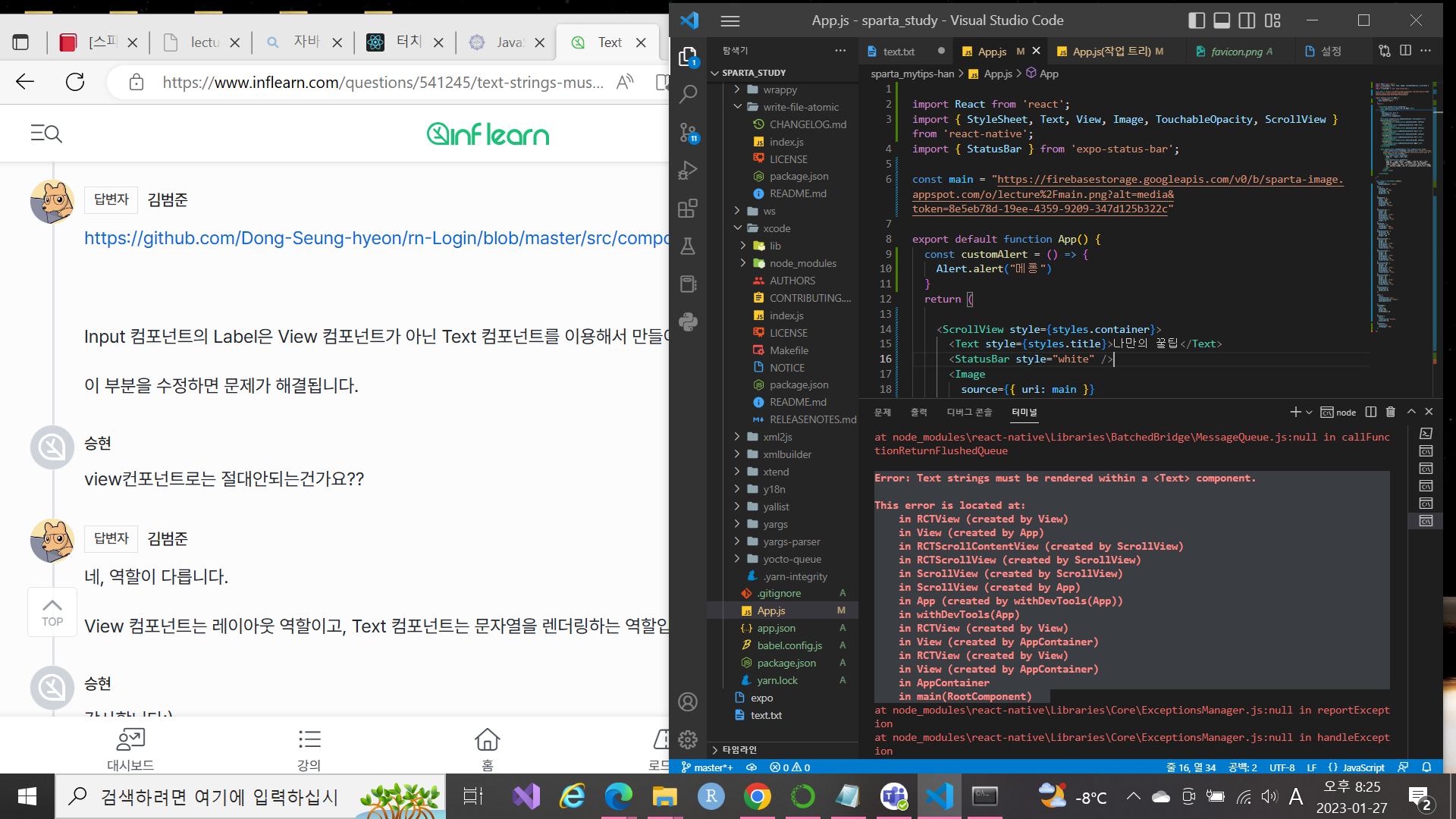Open the Python icon view in activity bar
Screen dimensions: 1456x819
688,322
